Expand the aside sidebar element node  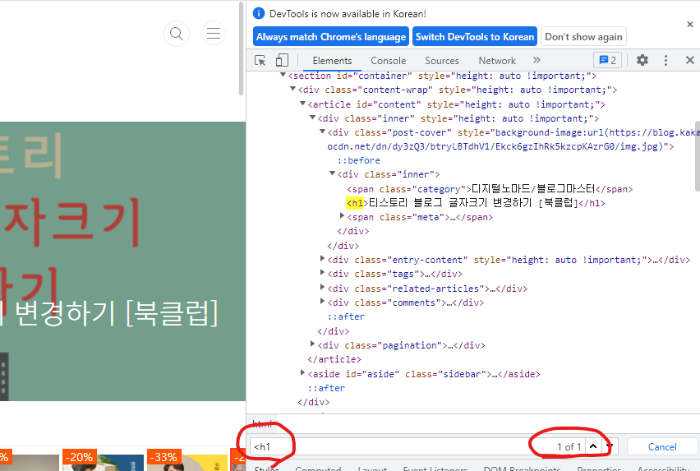[303, 373]
